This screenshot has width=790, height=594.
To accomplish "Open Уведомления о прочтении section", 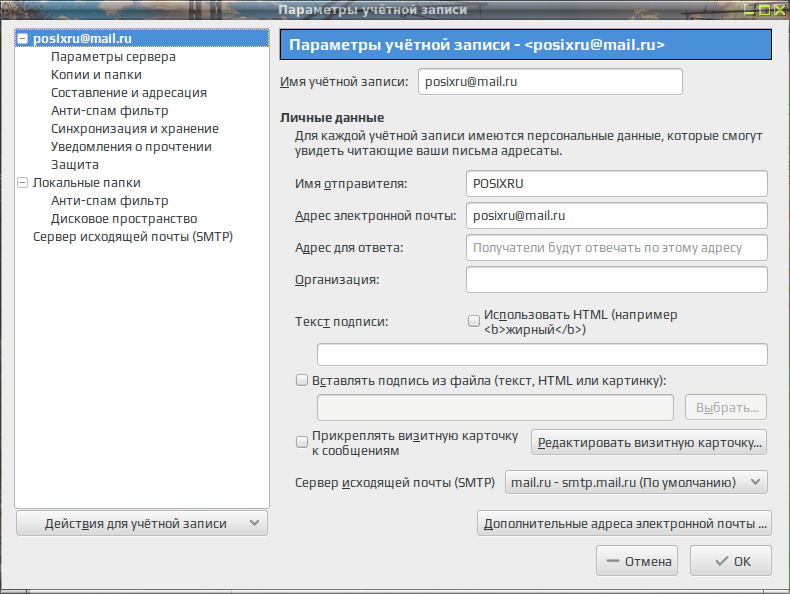I will pyautogui.click(x=131, y=147).
